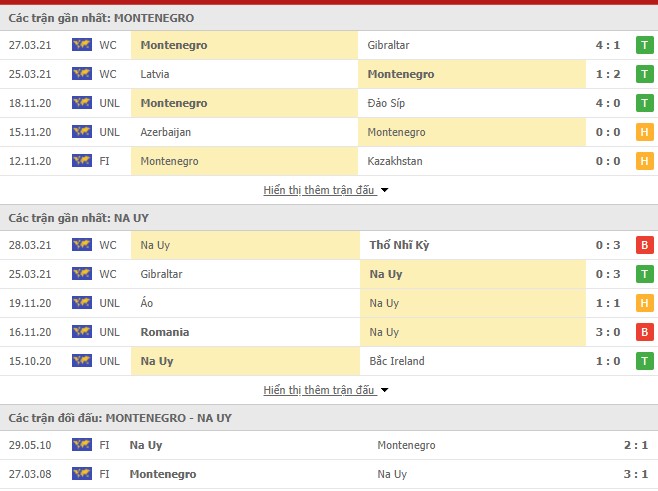Screen dimensions: 658x491
Task: Expand more Montenegro matches via dropdown arrow
Action: pos(385,190)
